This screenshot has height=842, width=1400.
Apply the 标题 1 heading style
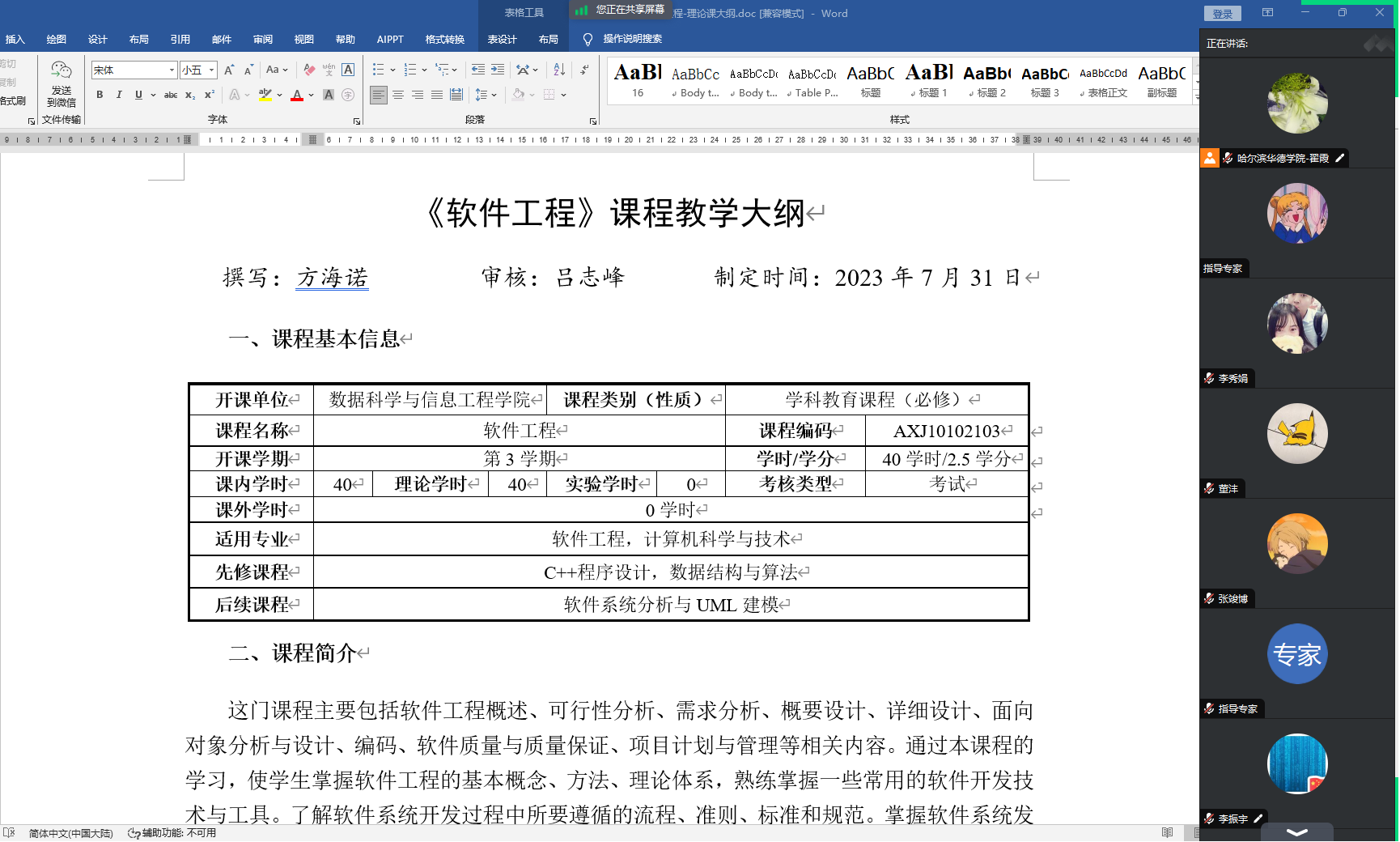point(929,82)
